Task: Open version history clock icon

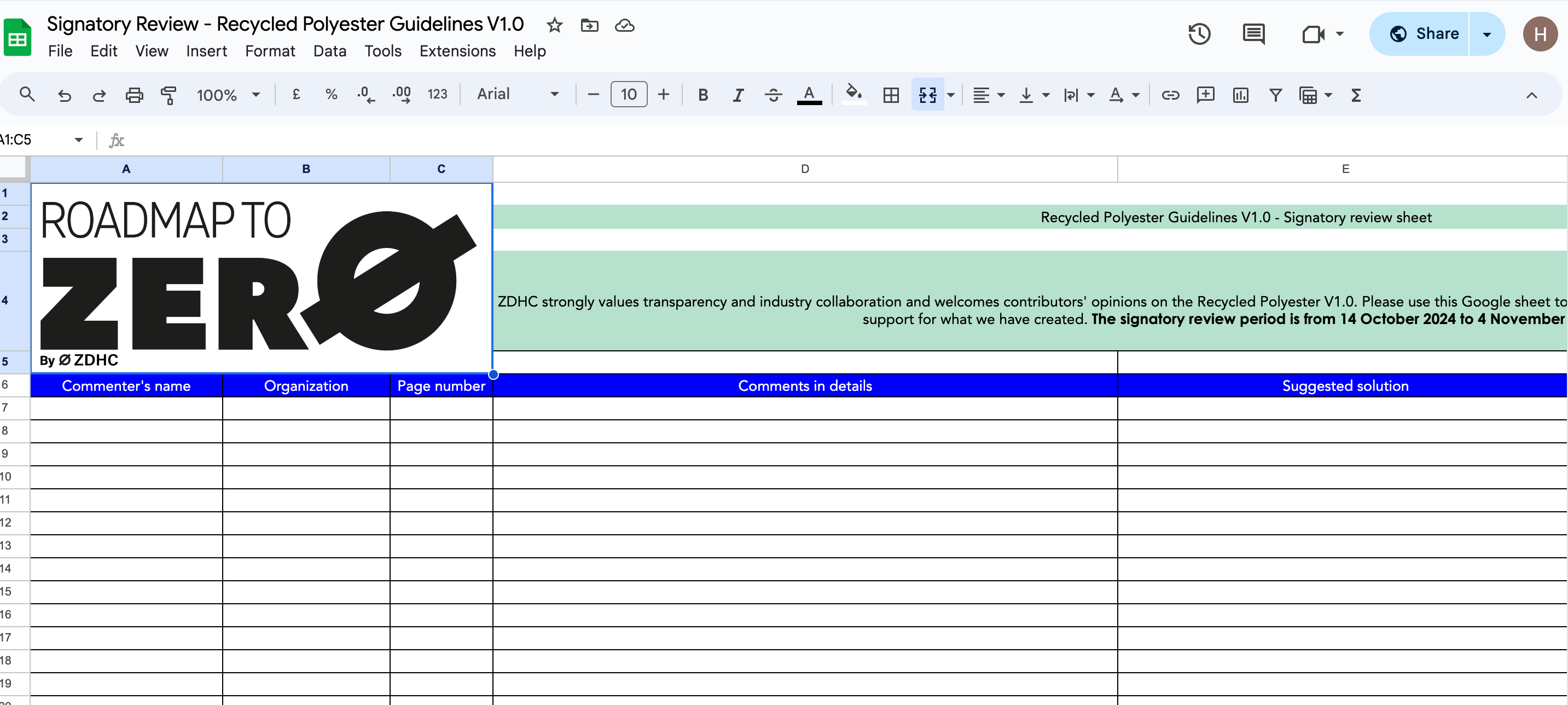Action: [1199, 33]
